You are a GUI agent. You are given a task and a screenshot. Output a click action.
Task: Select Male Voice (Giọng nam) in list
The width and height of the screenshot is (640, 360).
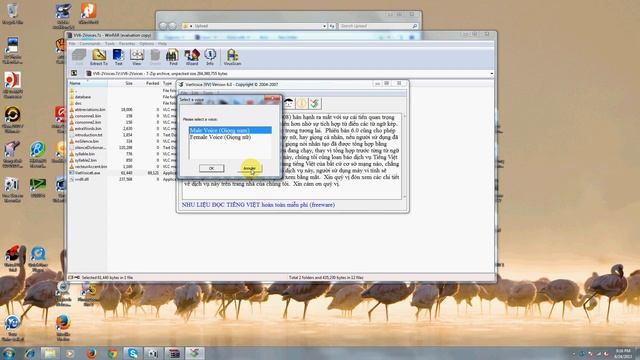230,130
